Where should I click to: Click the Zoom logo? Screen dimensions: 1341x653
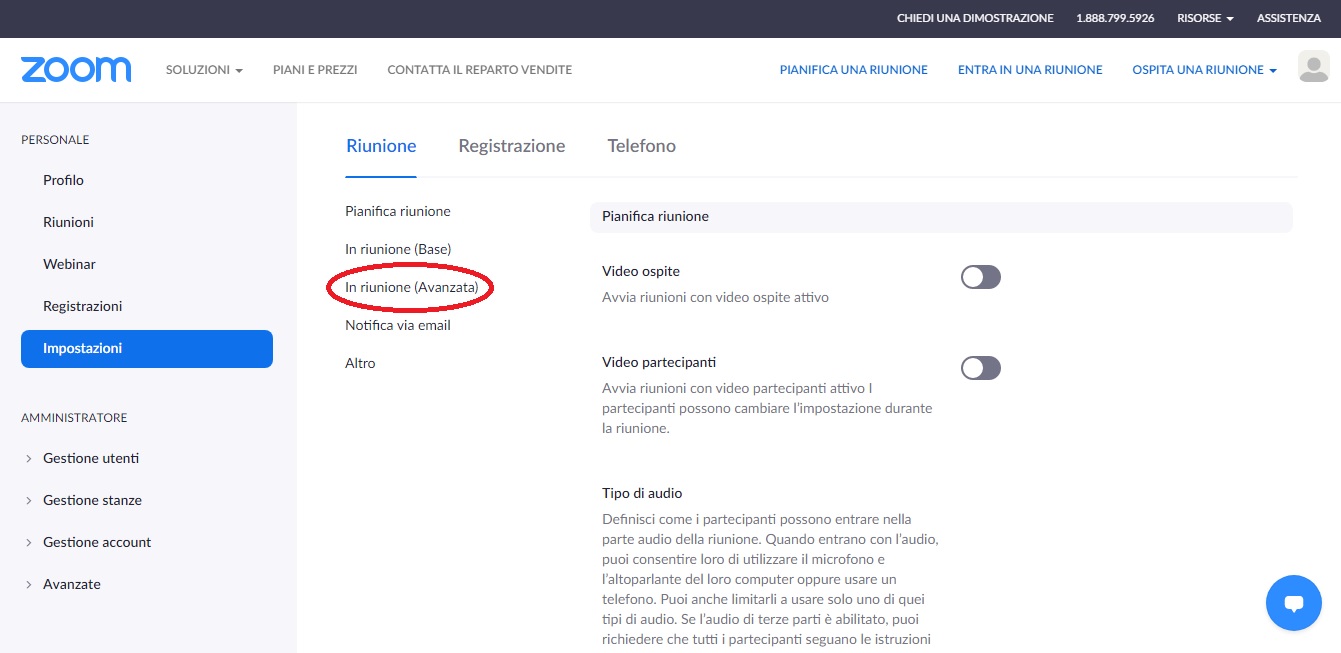[x=76, y=69]
